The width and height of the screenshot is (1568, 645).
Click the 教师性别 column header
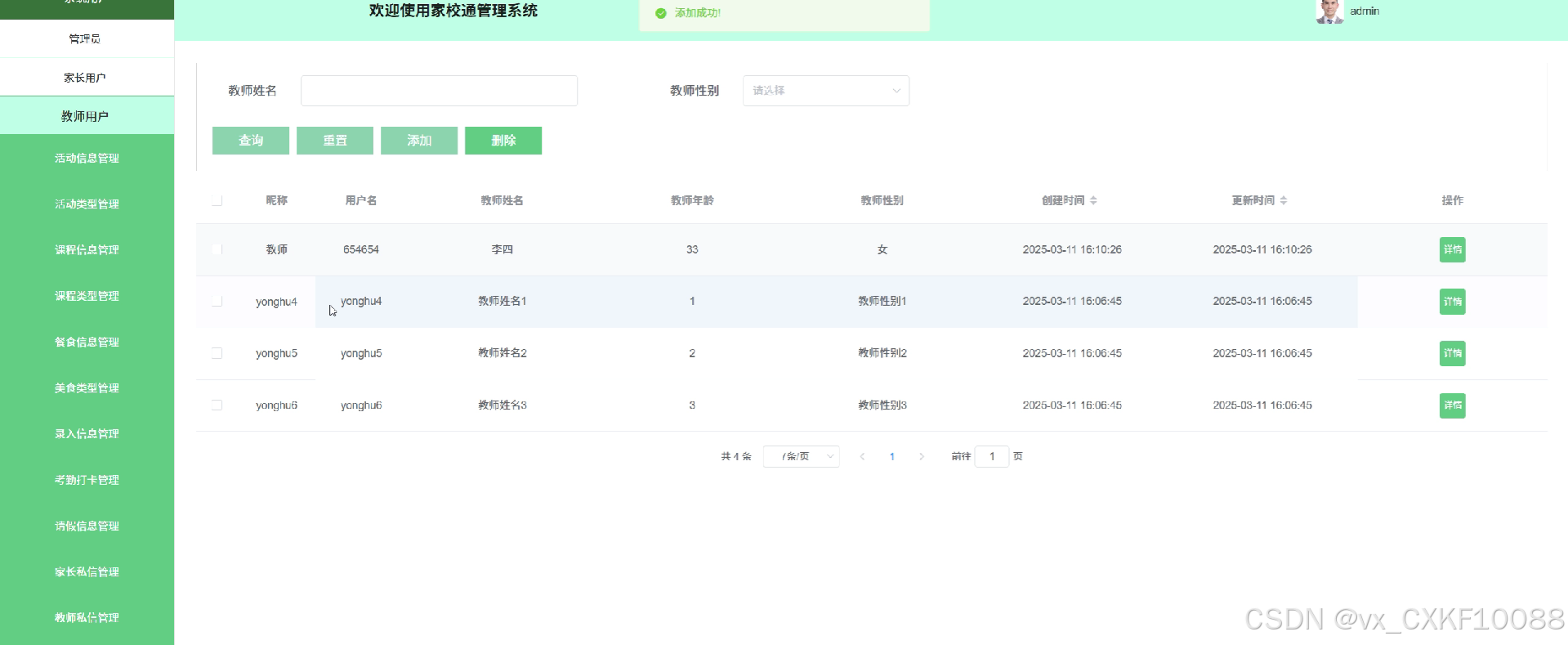882,200
